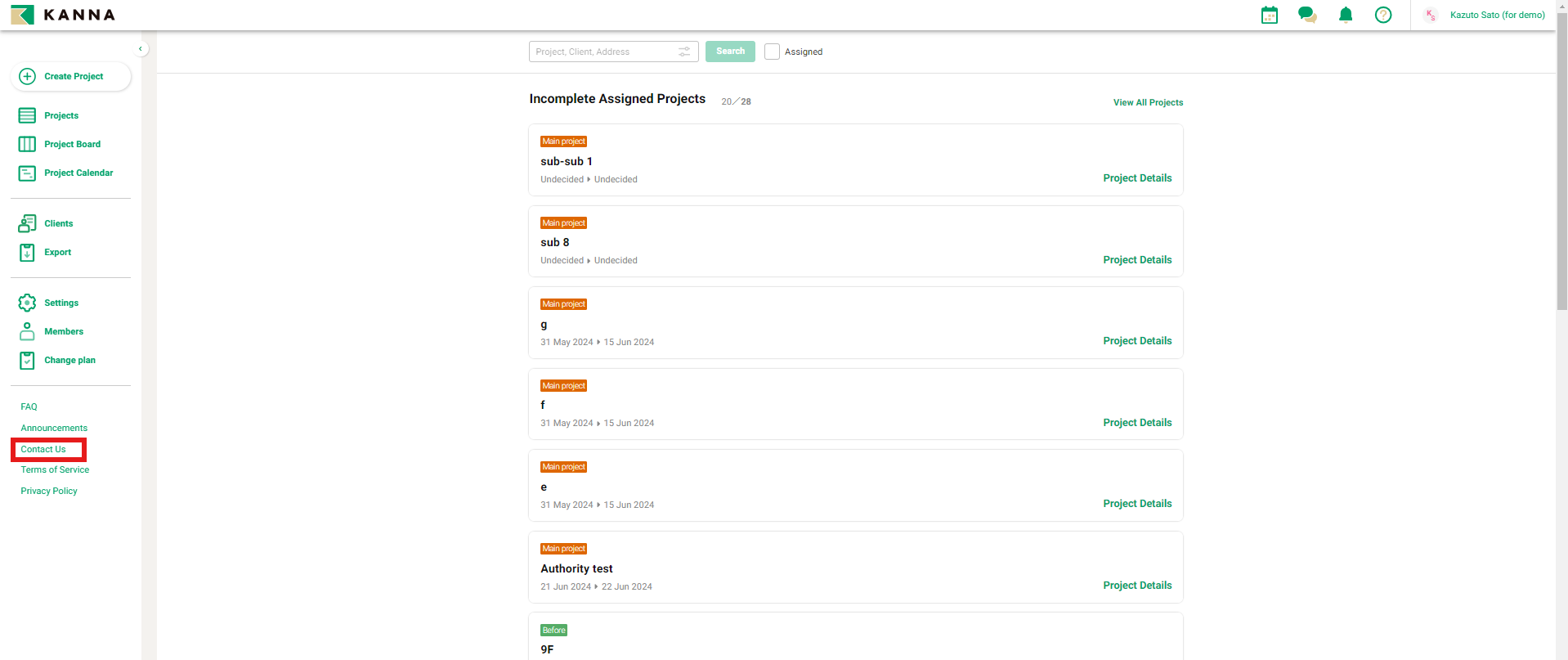Click the help question mark icon
The image size is (1568, 660).
point(1383,15)
